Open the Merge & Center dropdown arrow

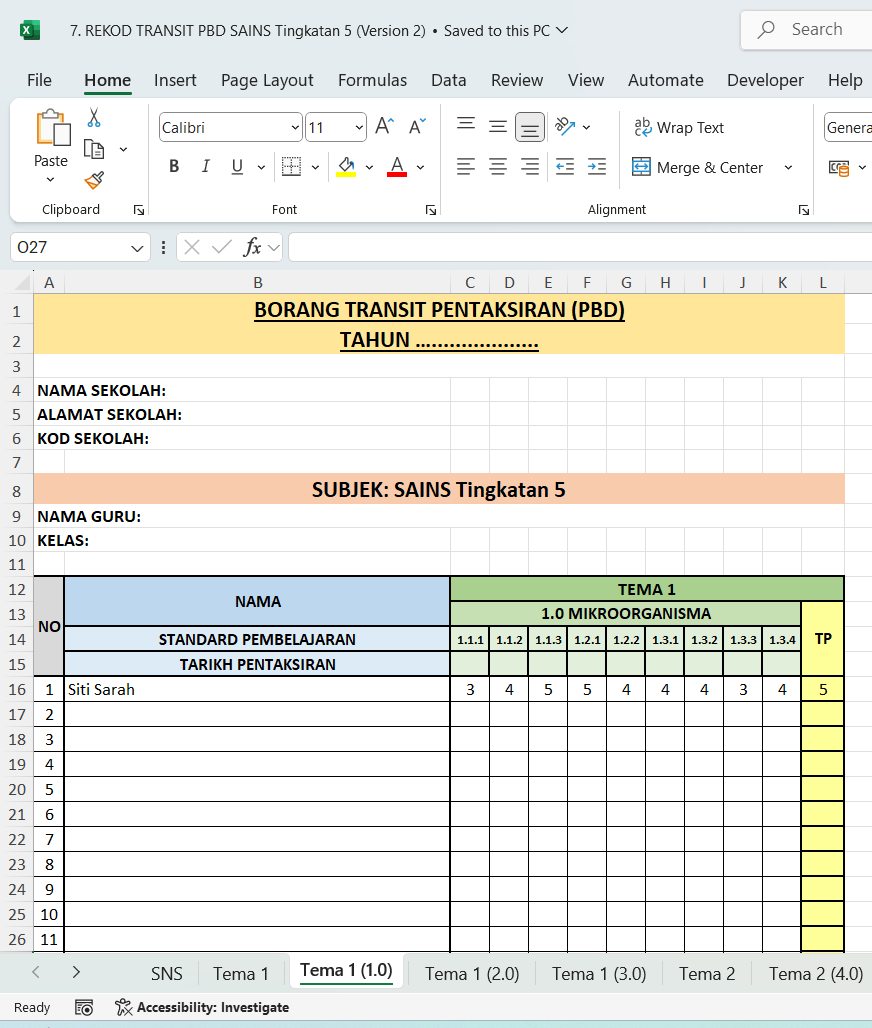788,168
